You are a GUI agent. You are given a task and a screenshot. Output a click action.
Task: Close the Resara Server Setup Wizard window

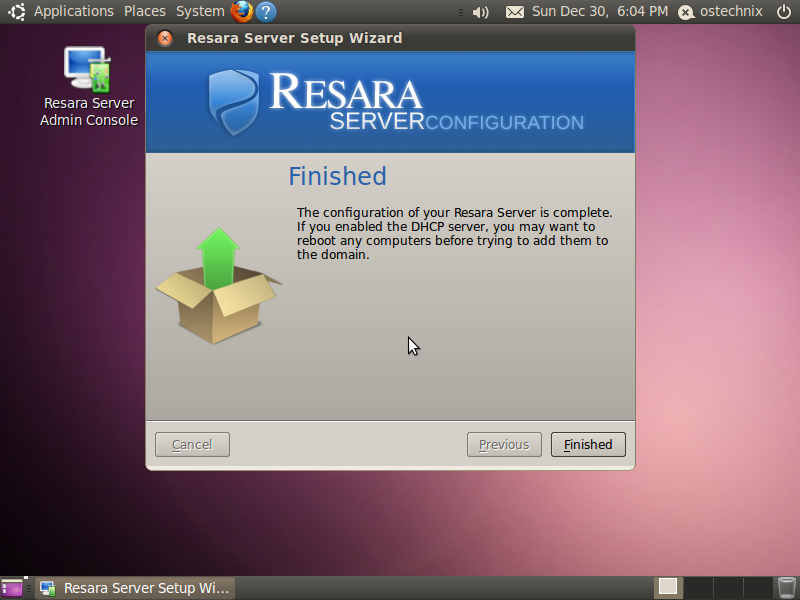165,38
